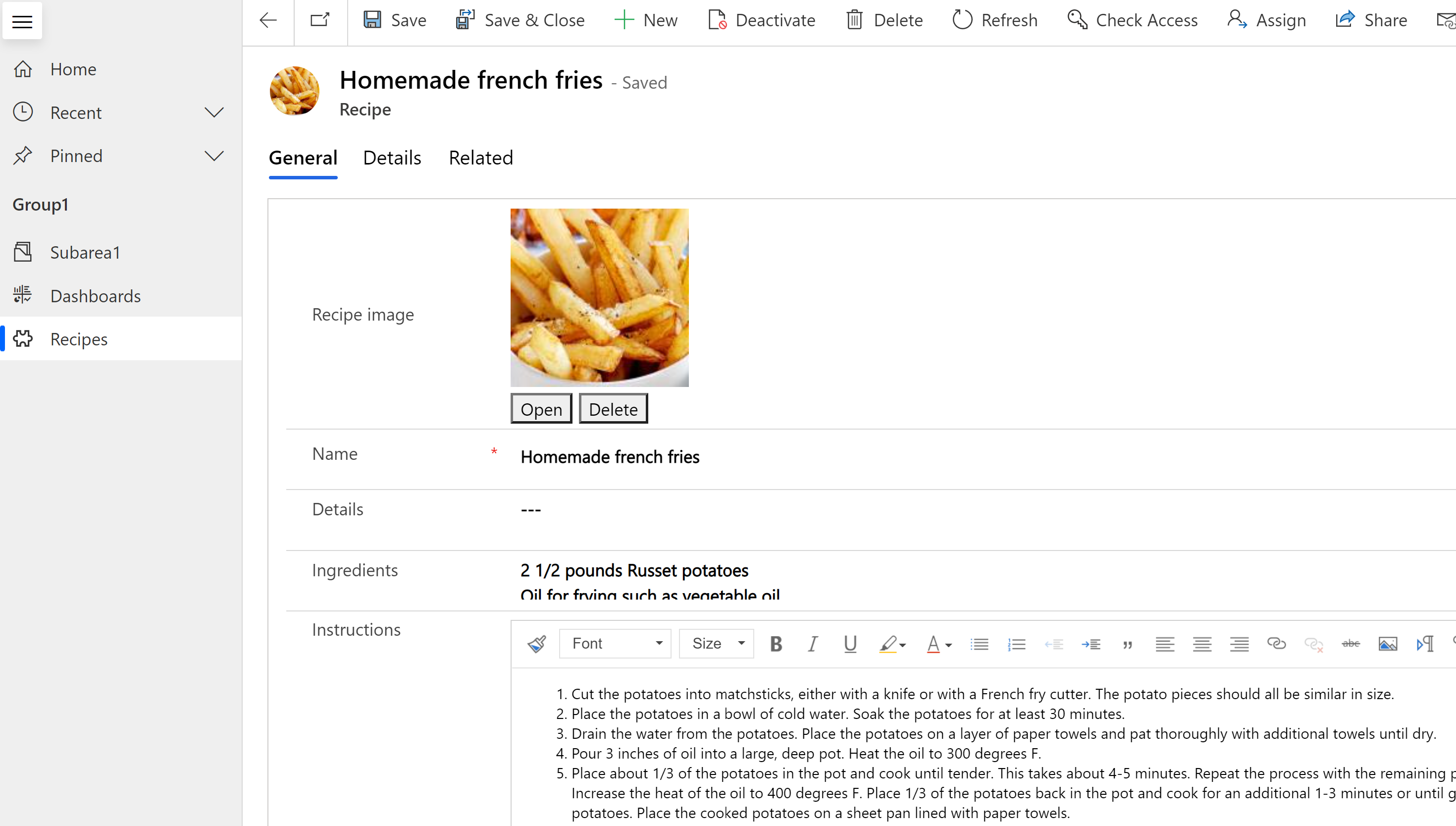Switch to the Details tab
The width and height of the screenshot is (1456, 826).
[392, 157]
